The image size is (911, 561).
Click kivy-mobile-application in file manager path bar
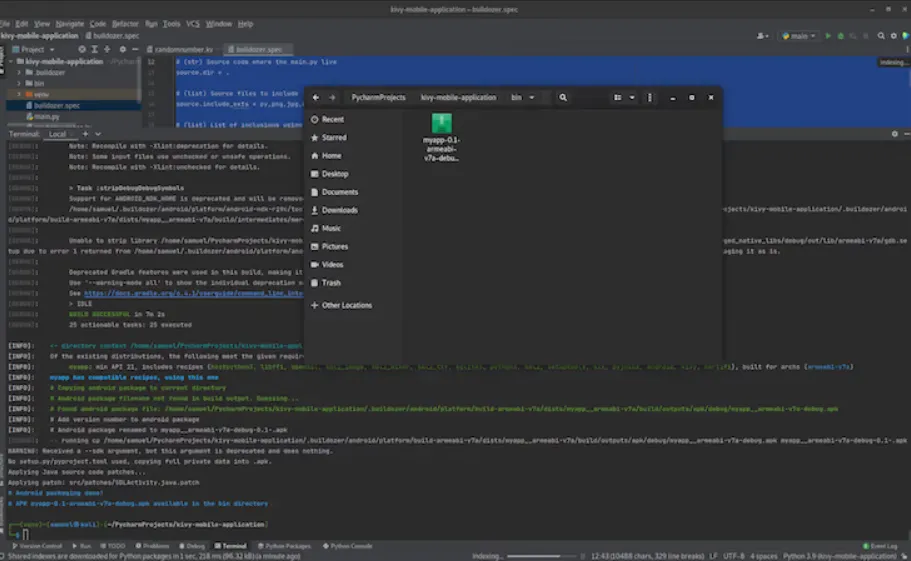point(458,98)
